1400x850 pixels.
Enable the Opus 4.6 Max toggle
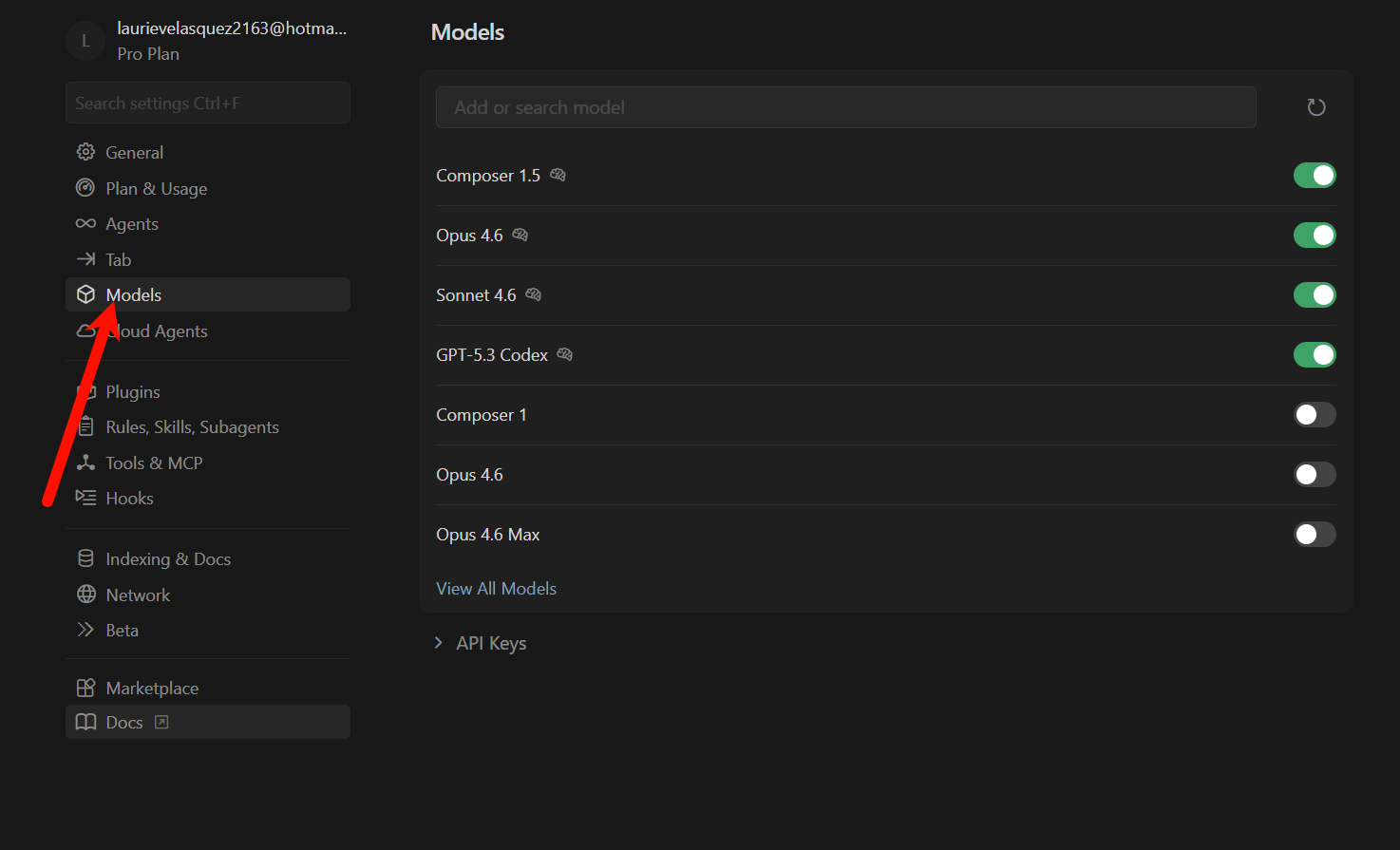(x=1315, y=534)
